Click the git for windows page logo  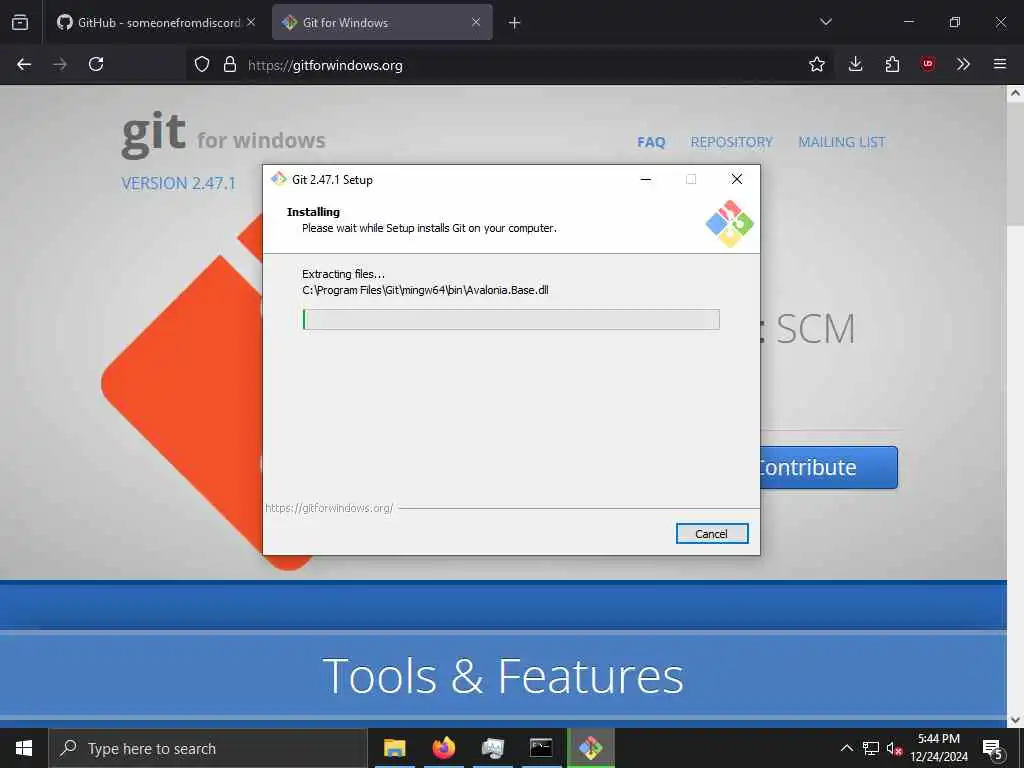tap(223, 135)
